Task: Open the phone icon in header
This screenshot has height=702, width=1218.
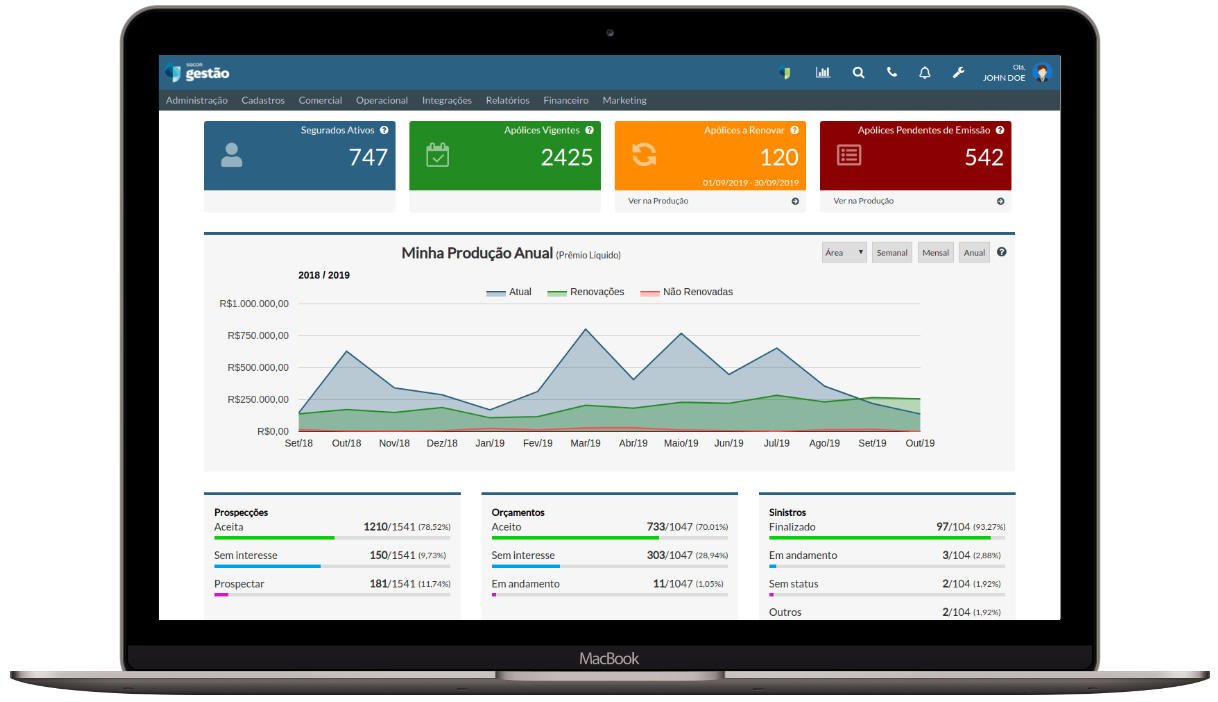Action: (x=891, y=73)
